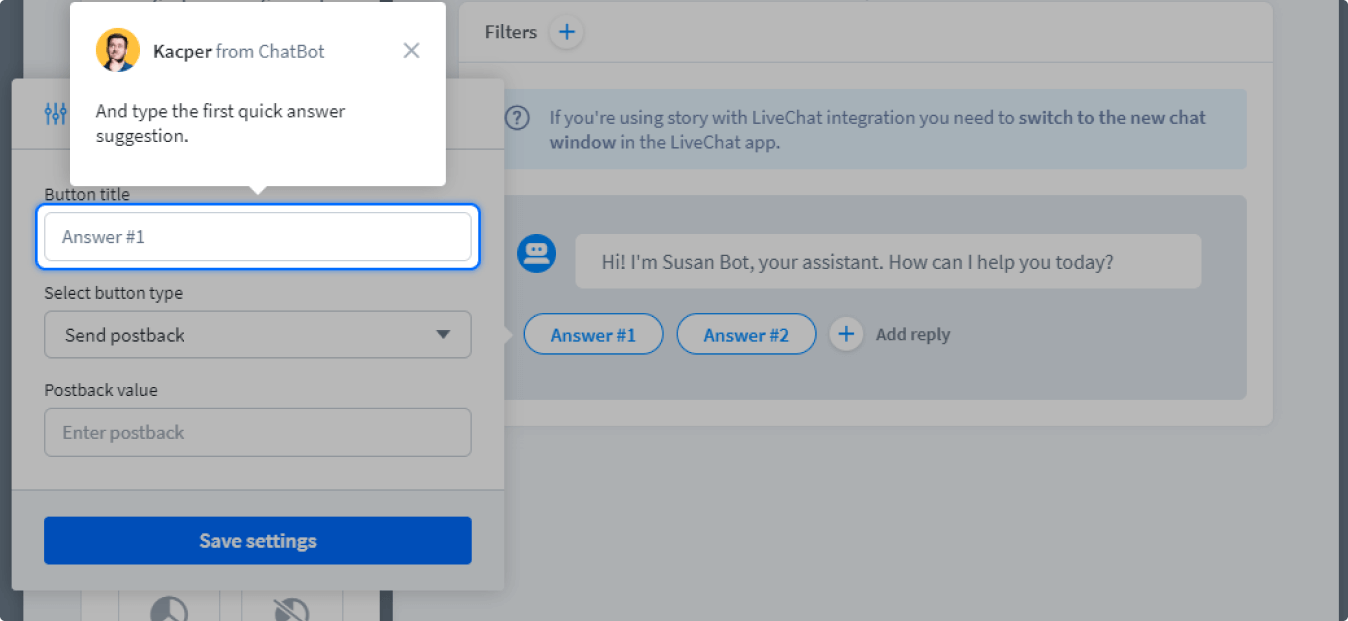Screen dimensions: 1348x621
Task: Click the Add reply text label
Action: click(x=913, y=335)
